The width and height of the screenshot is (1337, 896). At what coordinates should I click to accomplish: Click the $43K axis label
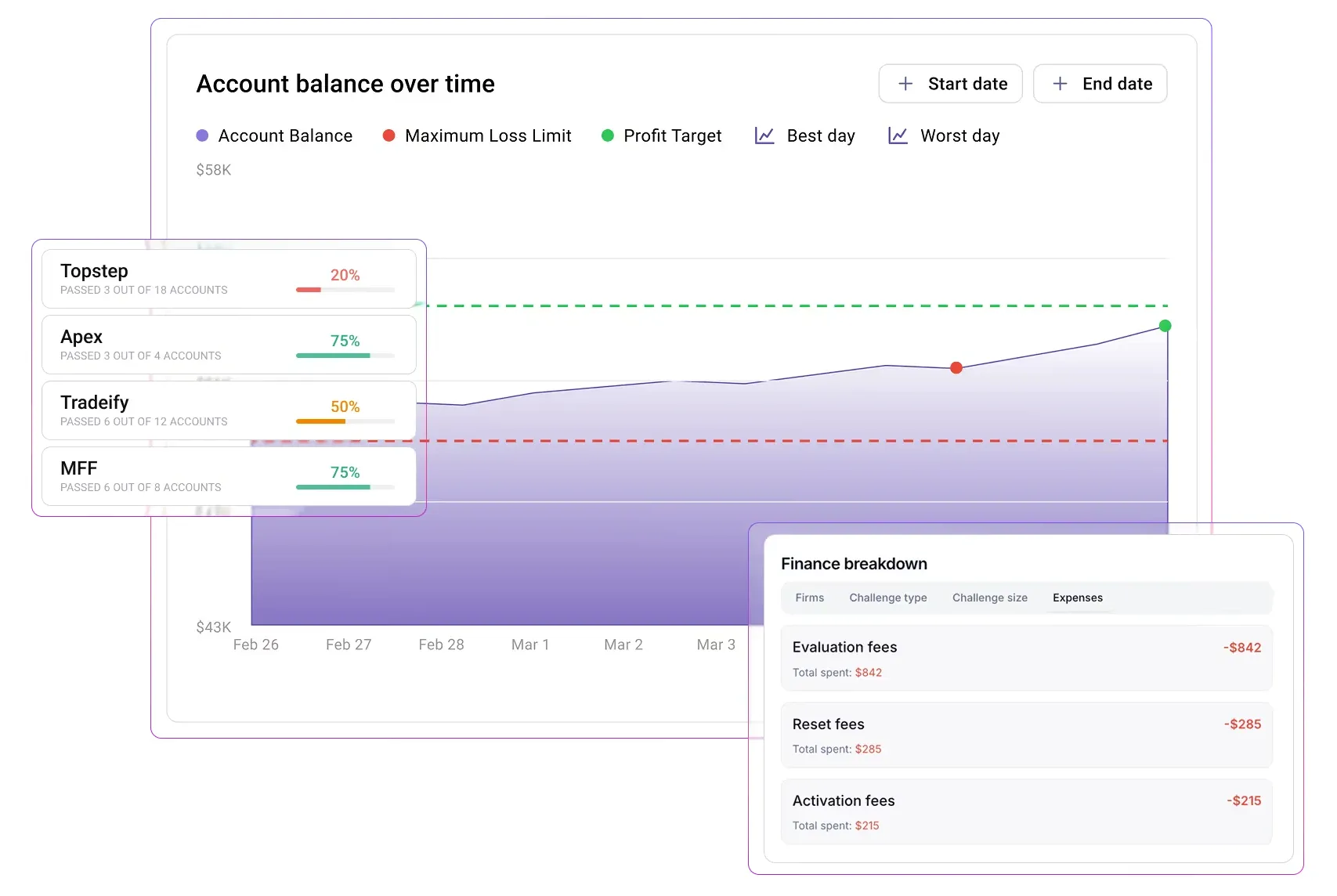[213, 627]
